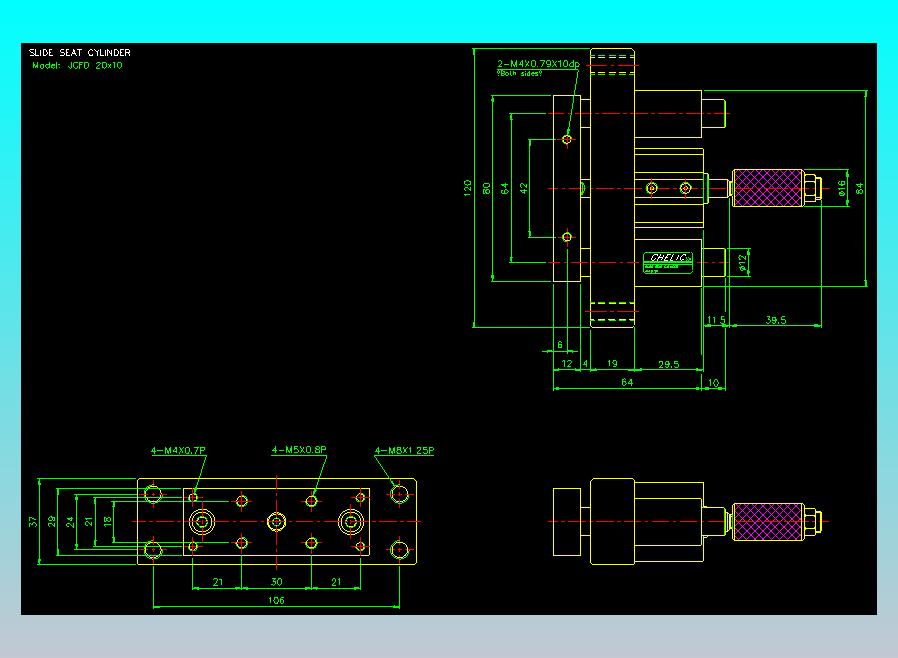898x658 pixels.
Task: Click the 29 vertical dimension value
Action: (52, 521)
